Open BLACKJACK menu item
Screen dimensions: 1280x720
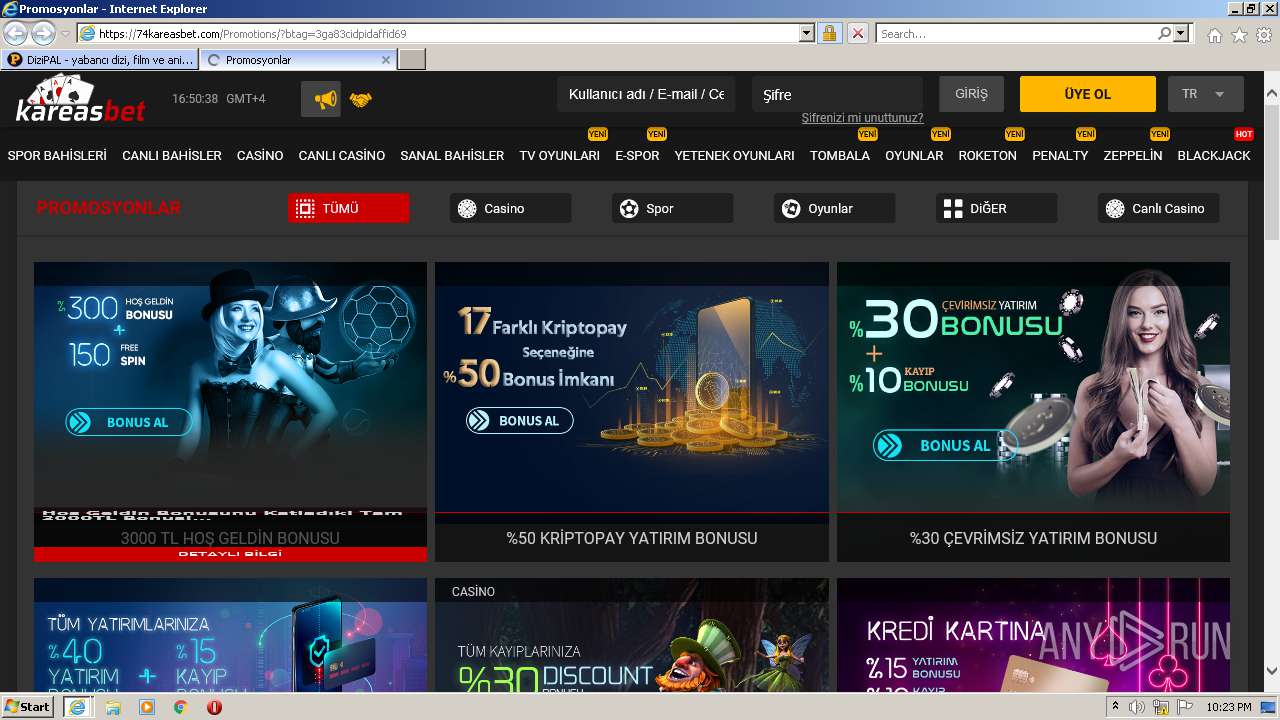(x=1214, y=155)
